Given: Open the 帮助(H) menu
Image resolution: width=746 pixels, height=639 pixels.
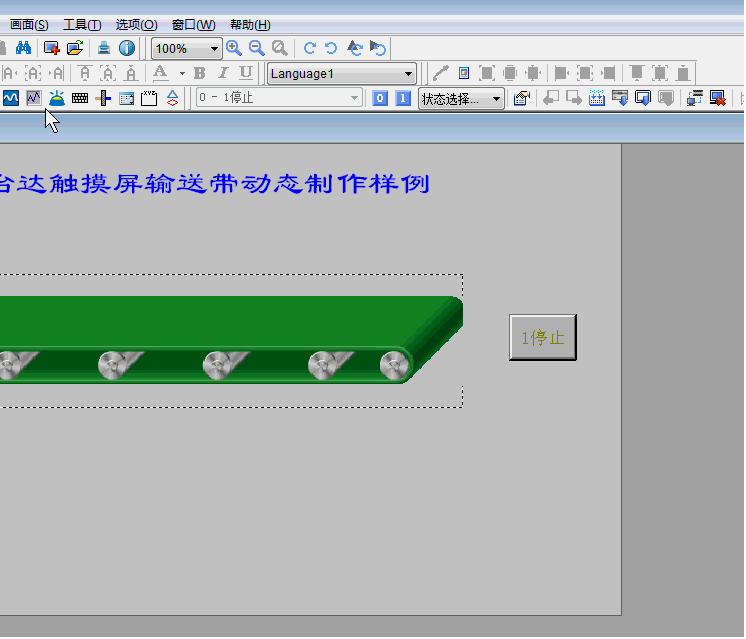Looking at the screenshot, I should tap(250, 25).
